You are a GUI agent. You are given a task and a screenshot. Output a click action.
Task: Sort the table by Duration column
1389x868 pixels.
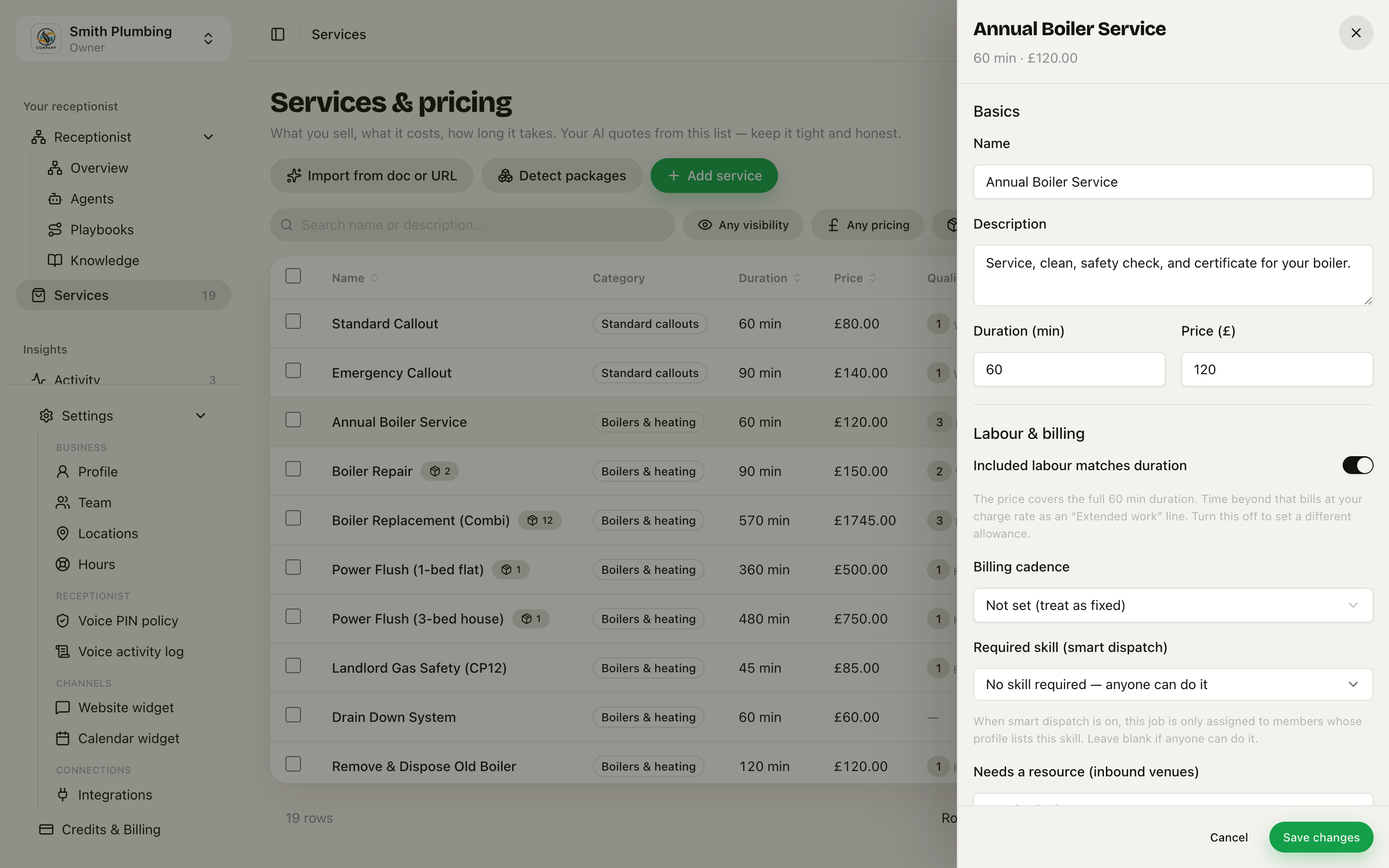click(x=769, y=278)
